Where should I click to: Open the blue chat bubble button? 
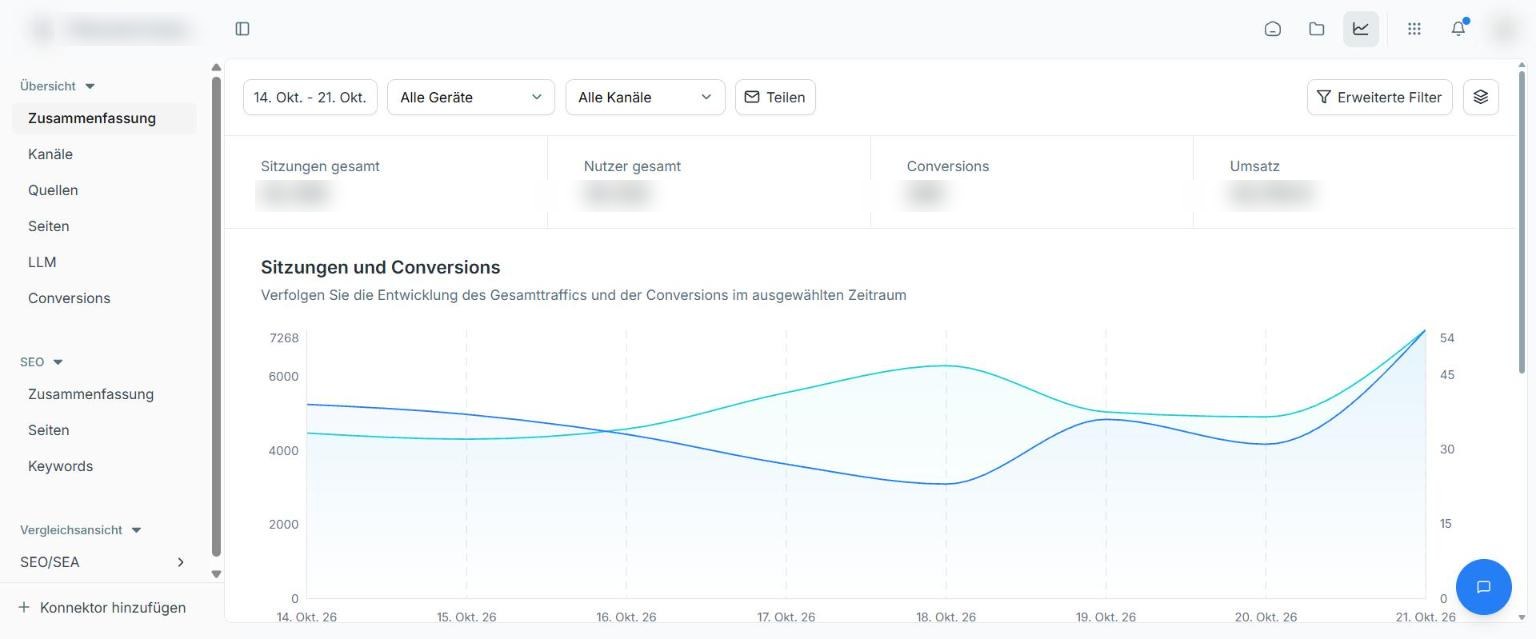coord(1484,587)
